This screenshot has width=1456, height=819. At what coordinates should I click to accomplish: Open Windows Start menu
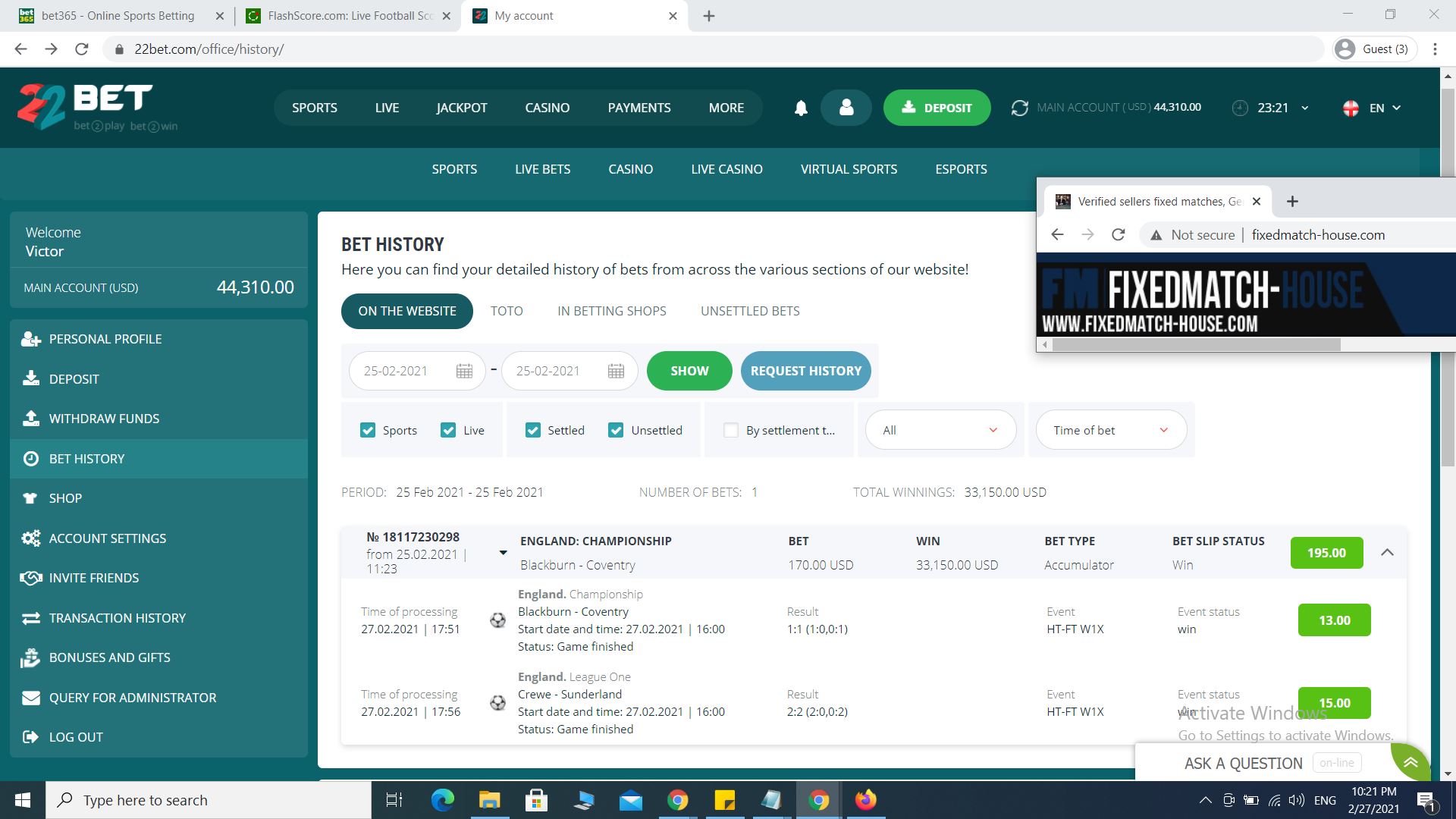pyautogui.click(x=23, y=800)
